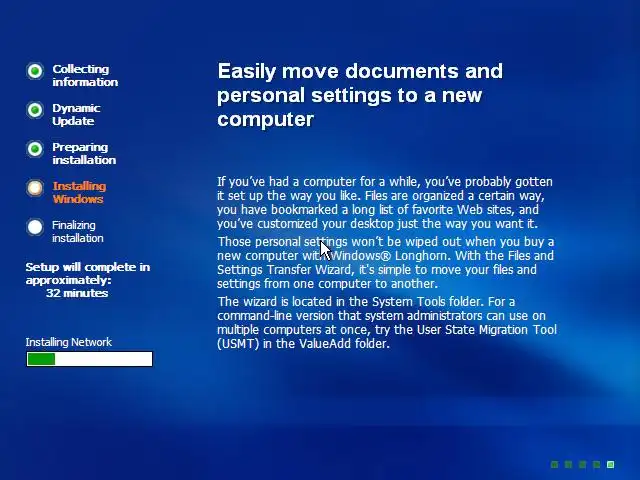This screenshot has width=640, height=480.
Task: Click the green bullet beside Dynamic Update
Action: [35, 110]
